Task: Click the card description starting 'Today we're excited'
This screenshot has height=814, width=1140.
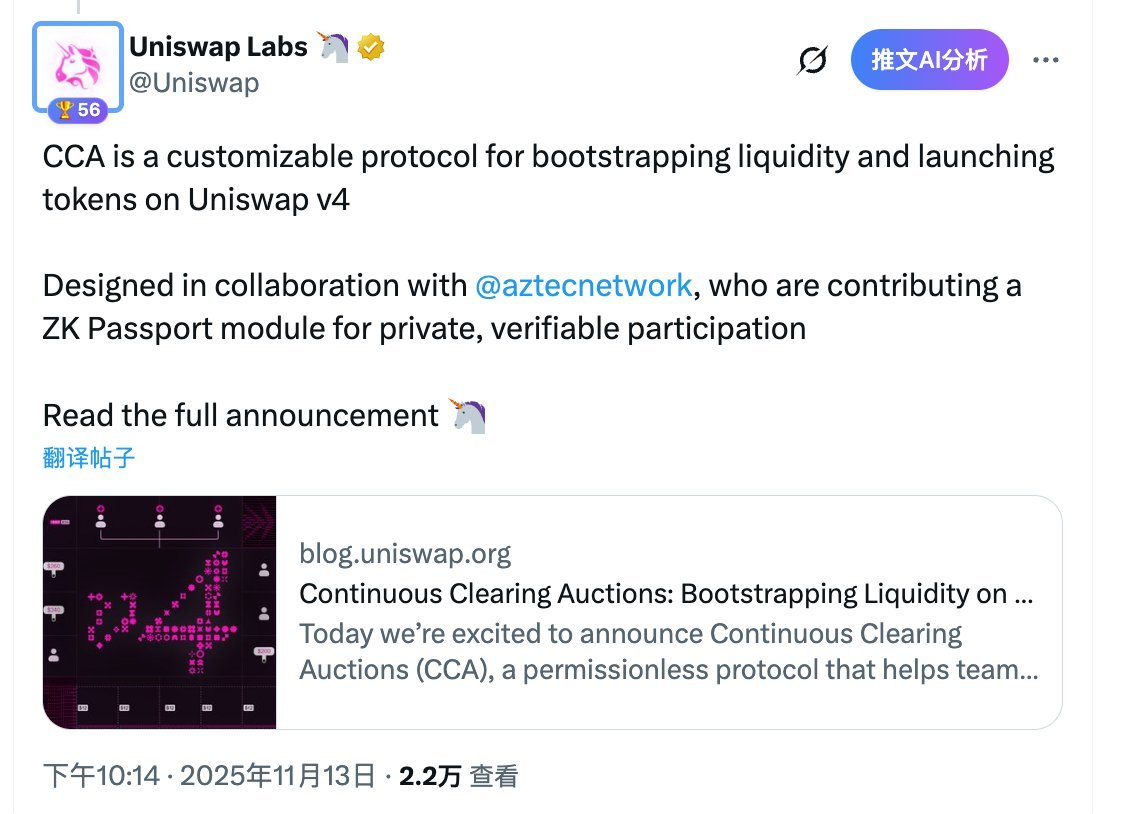Action: (x=666, y=651)
